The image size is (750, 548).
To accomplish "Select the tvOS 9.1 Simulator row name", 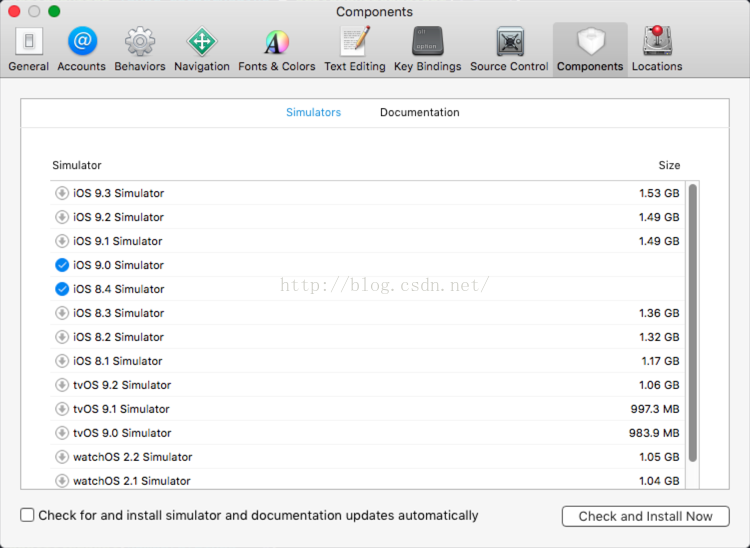I will point(121,409).
